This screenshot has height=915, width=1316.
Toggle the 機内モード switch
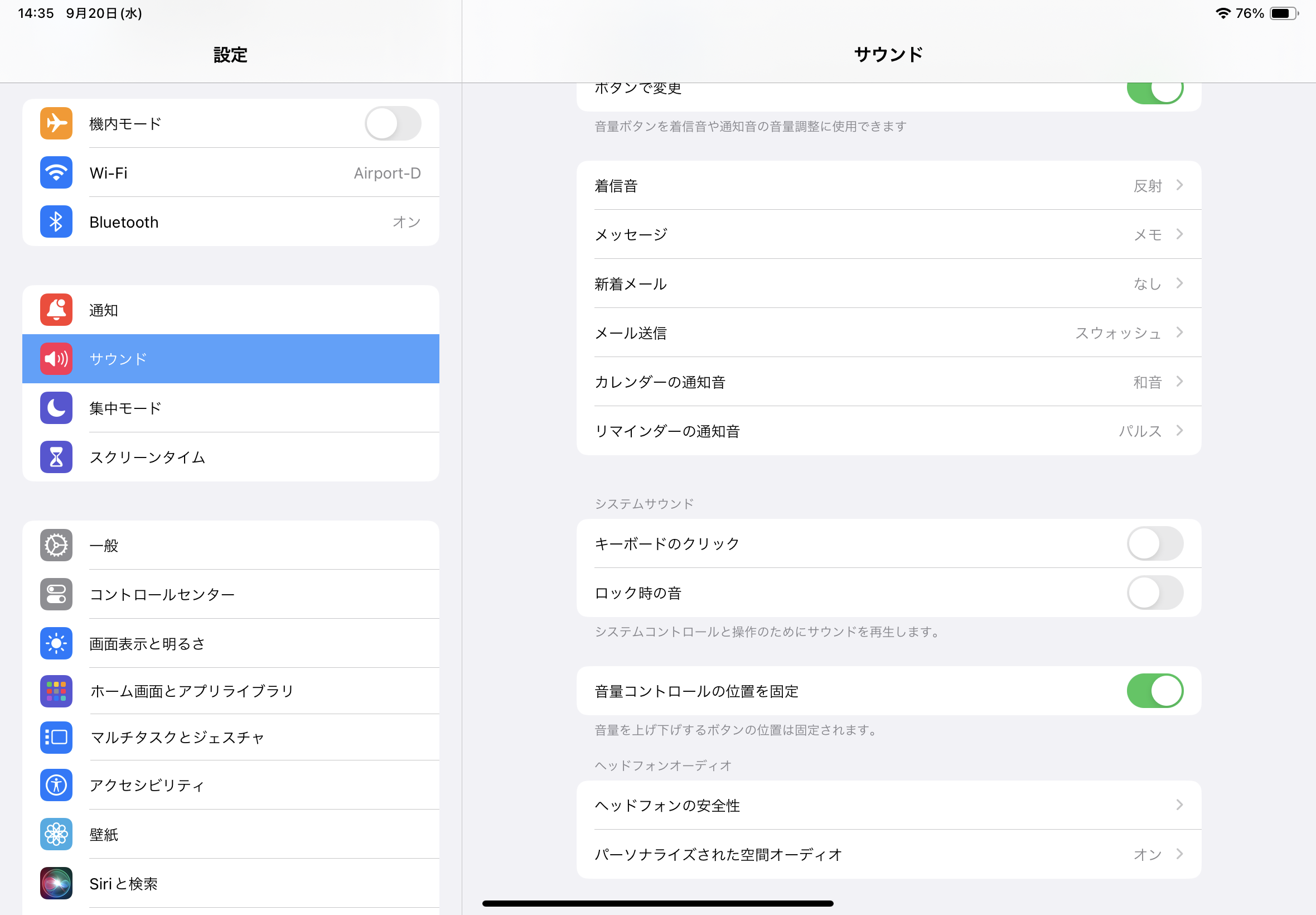(393, 123)
